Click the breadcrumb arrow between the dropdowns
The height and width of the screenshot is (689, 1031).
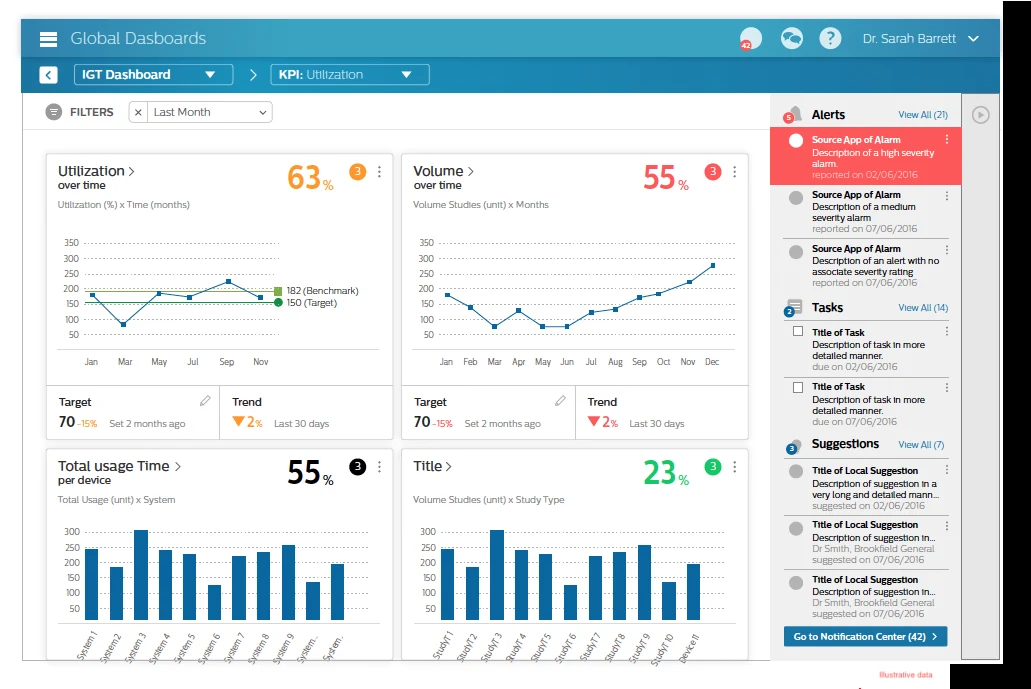(252, 75)
